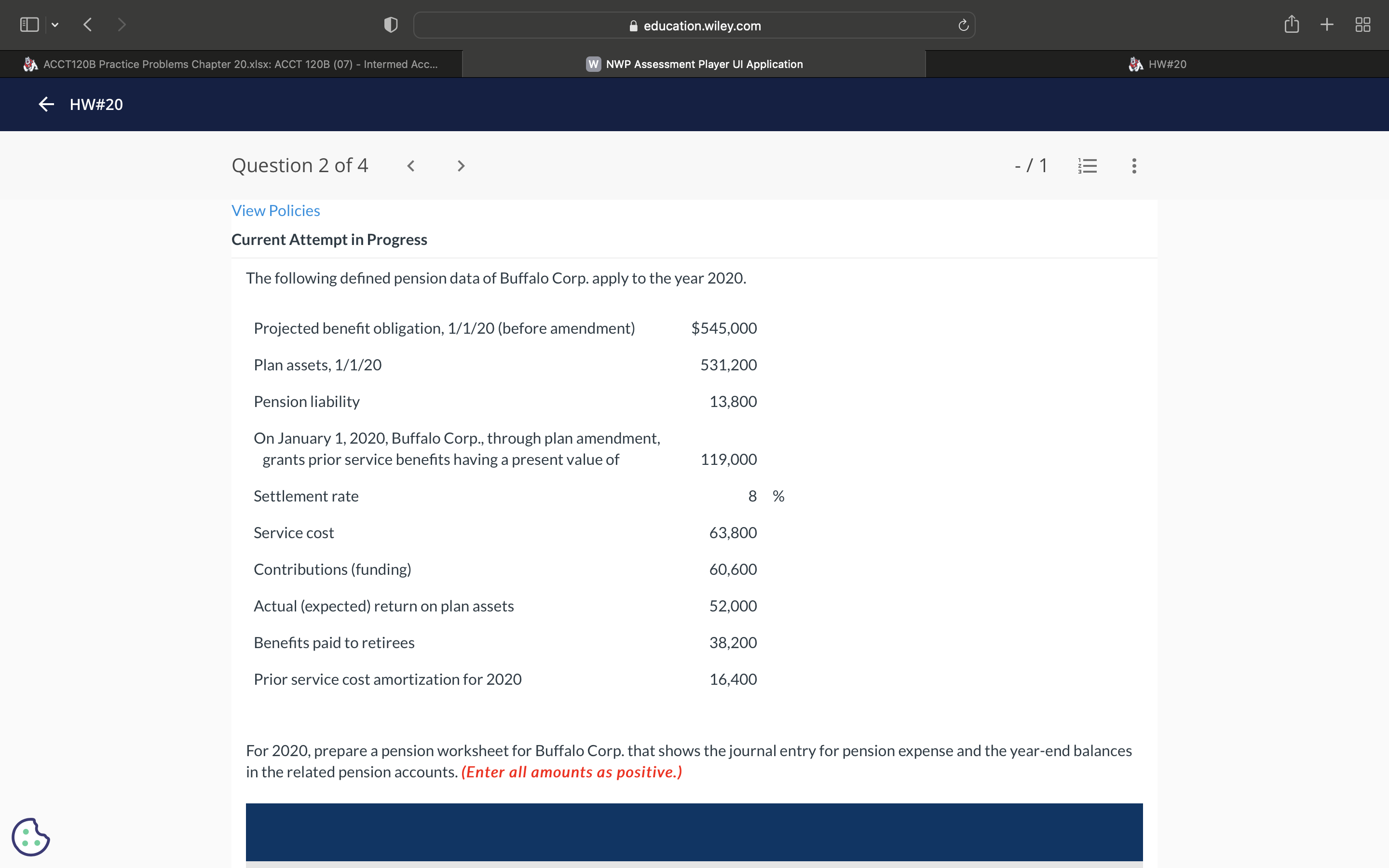
Task: Click the privacy shield icon
Action: [x=390, y=25]
